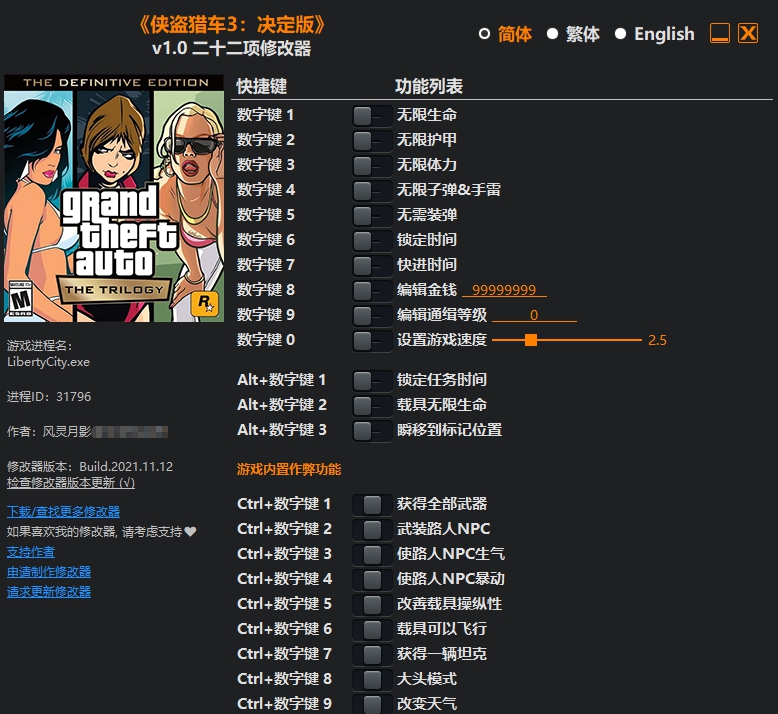Viewport: 778px width, 714px height.
Task: Toggle 锁定时间 switch
Action: (x=372, y=240)
